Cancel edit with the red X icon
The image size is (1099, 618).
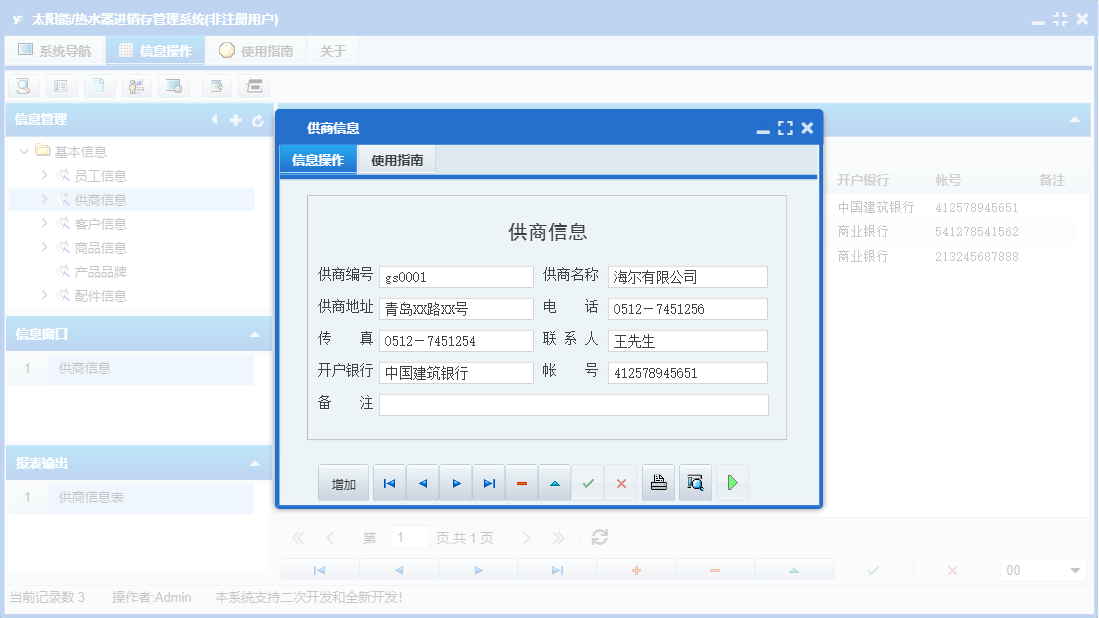[621, 482]
